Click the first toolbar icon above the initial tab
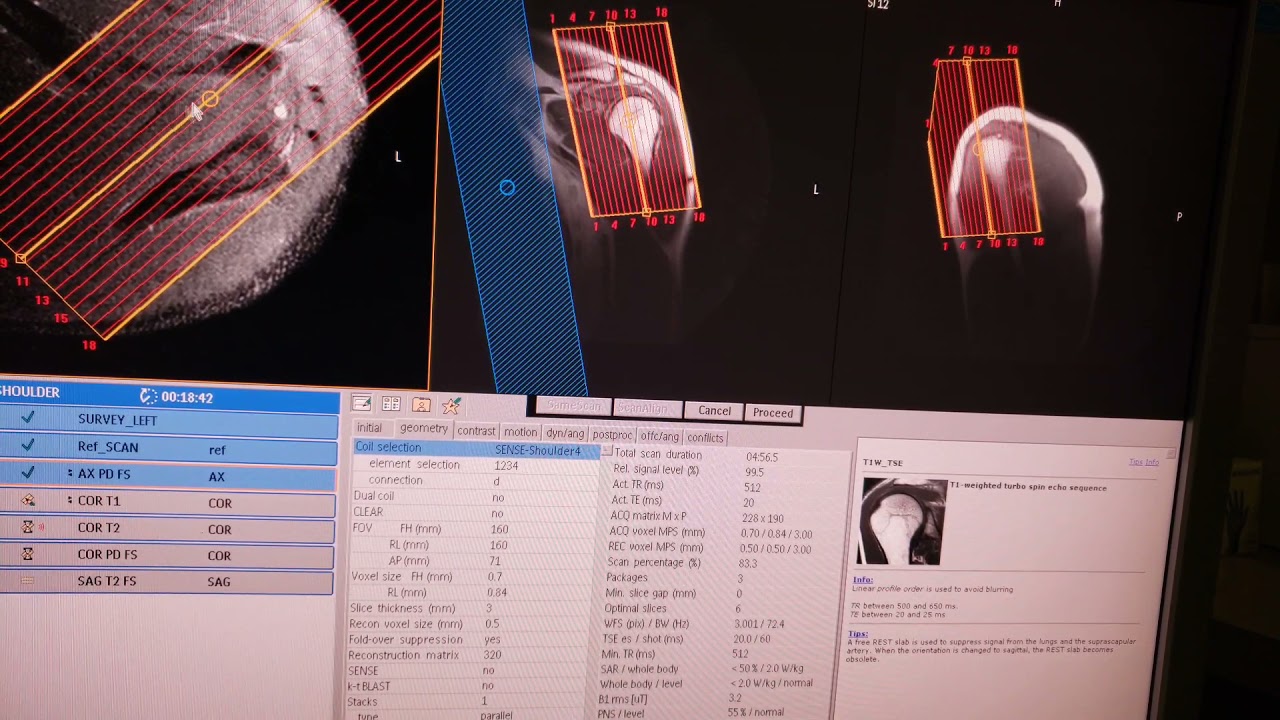 (362, 404)
